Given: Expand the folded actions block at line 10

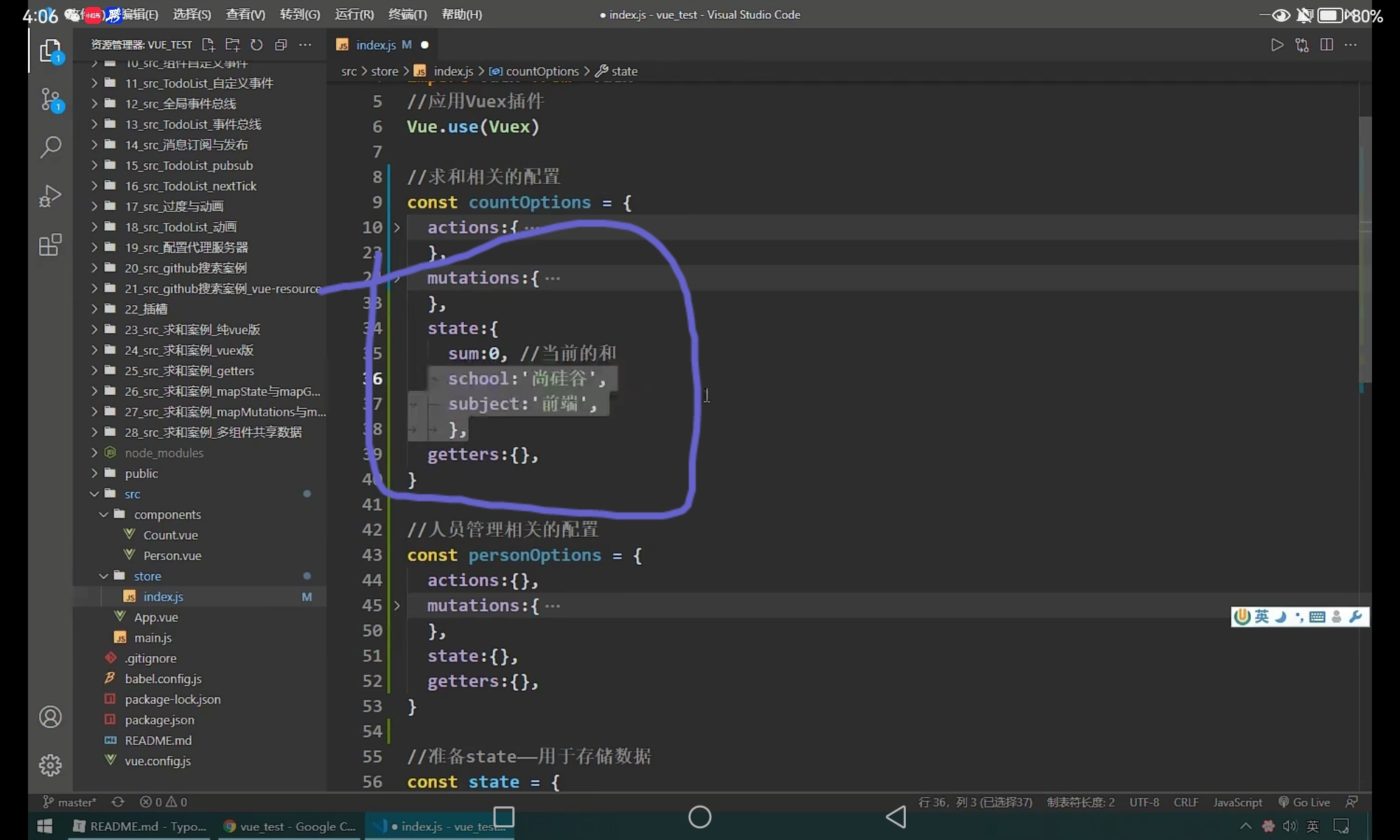Looking at the screenshot, I should [x=397, y=227].
